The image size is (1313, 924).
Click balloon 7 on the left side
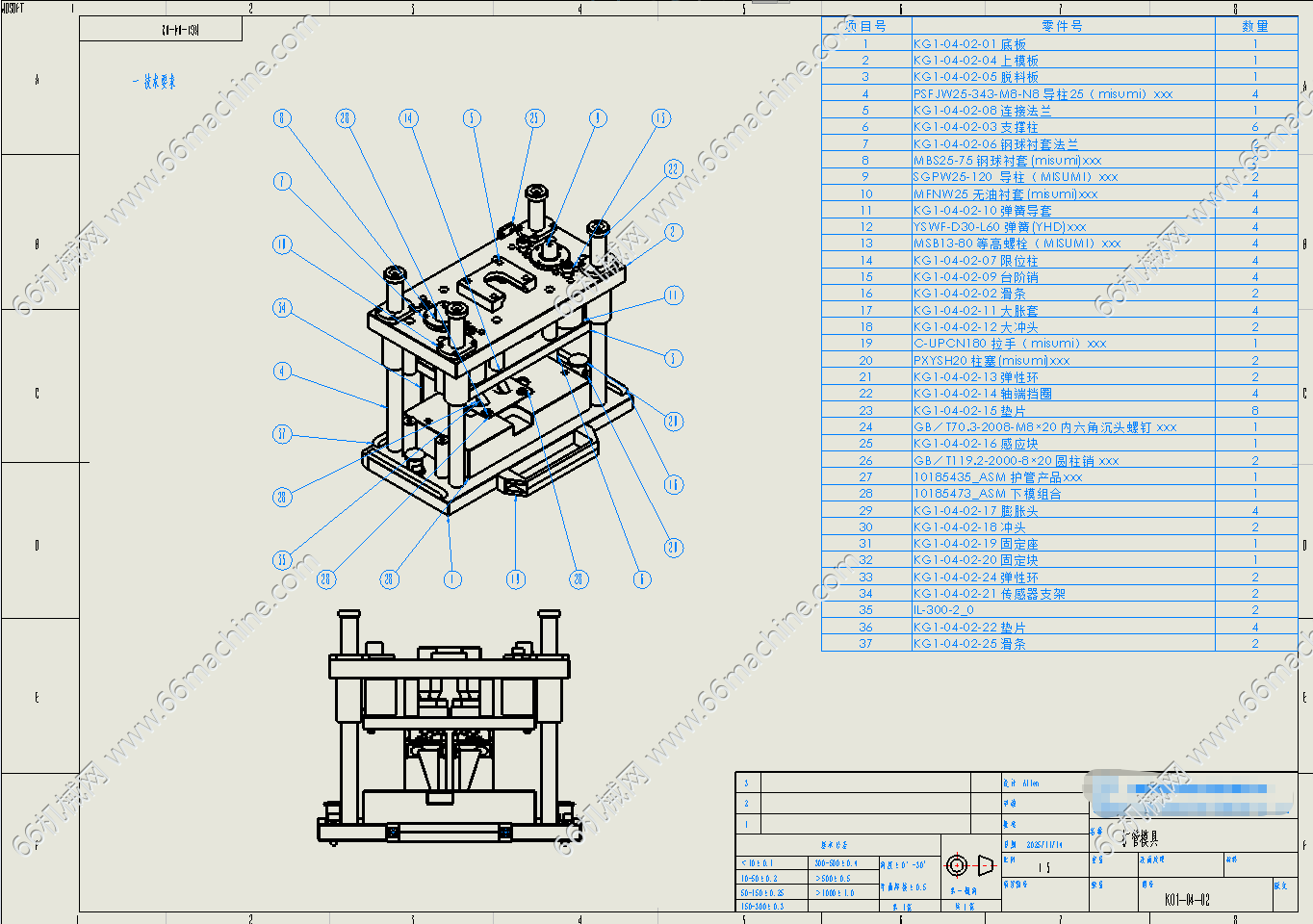pyautogui.click(x=282, y=181)
